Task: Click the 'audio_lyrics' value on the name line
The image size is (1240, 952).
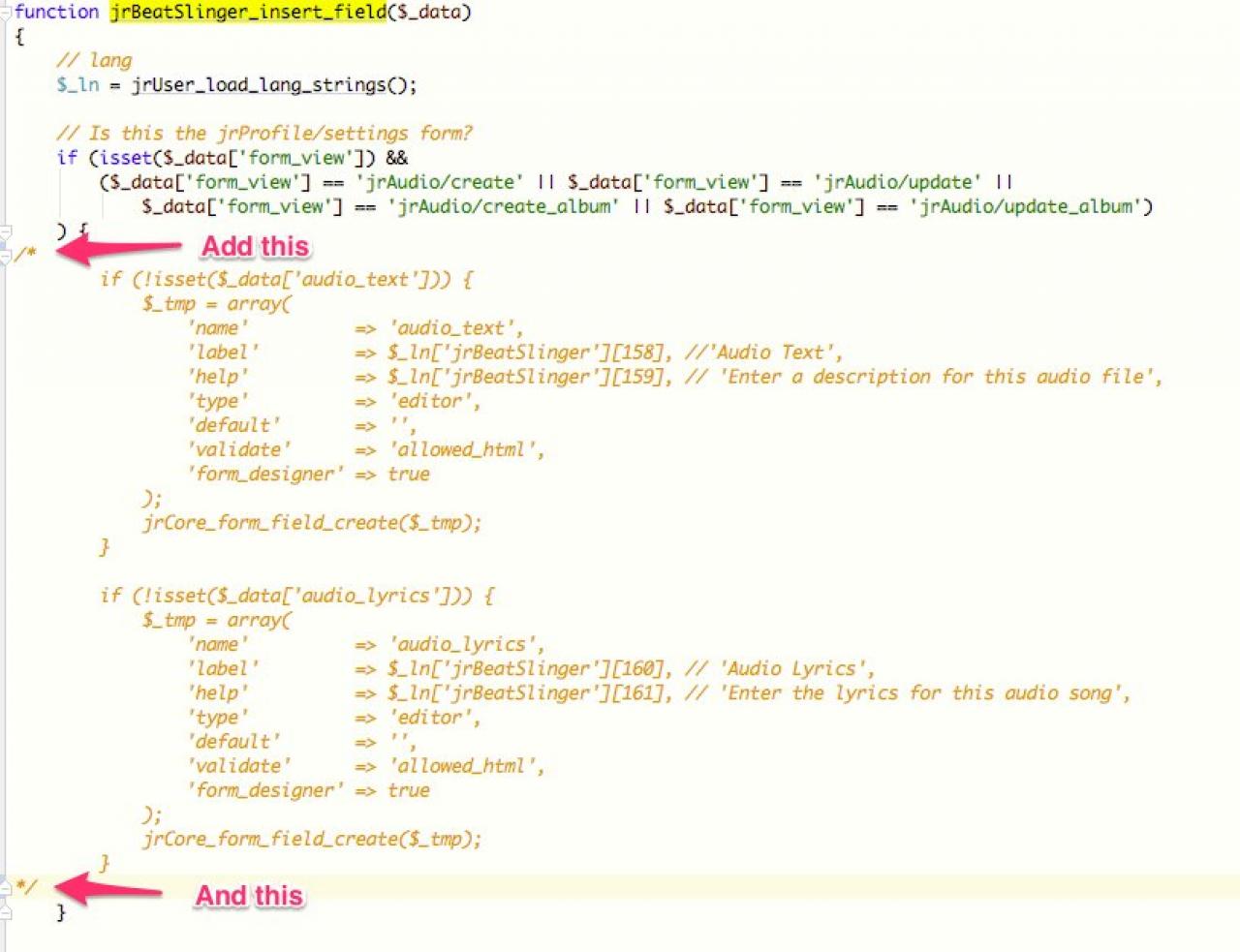Action: 463,644
